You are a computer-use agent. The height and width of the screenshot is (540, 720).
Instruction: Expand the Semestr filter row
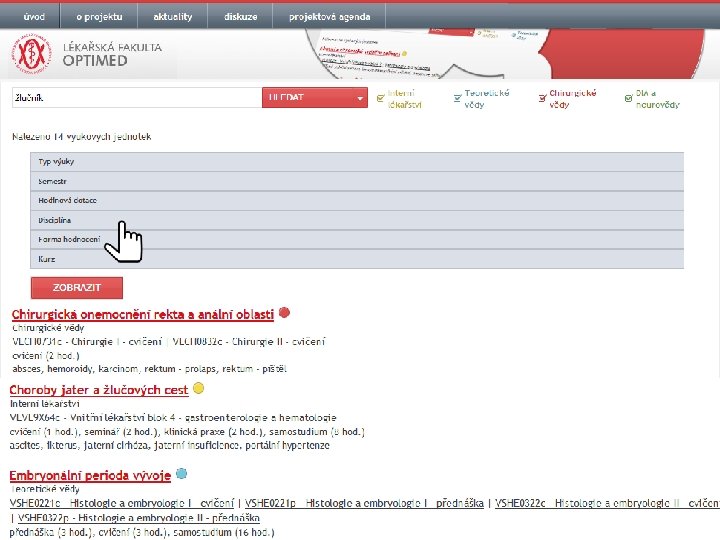[x=357, y=181]
